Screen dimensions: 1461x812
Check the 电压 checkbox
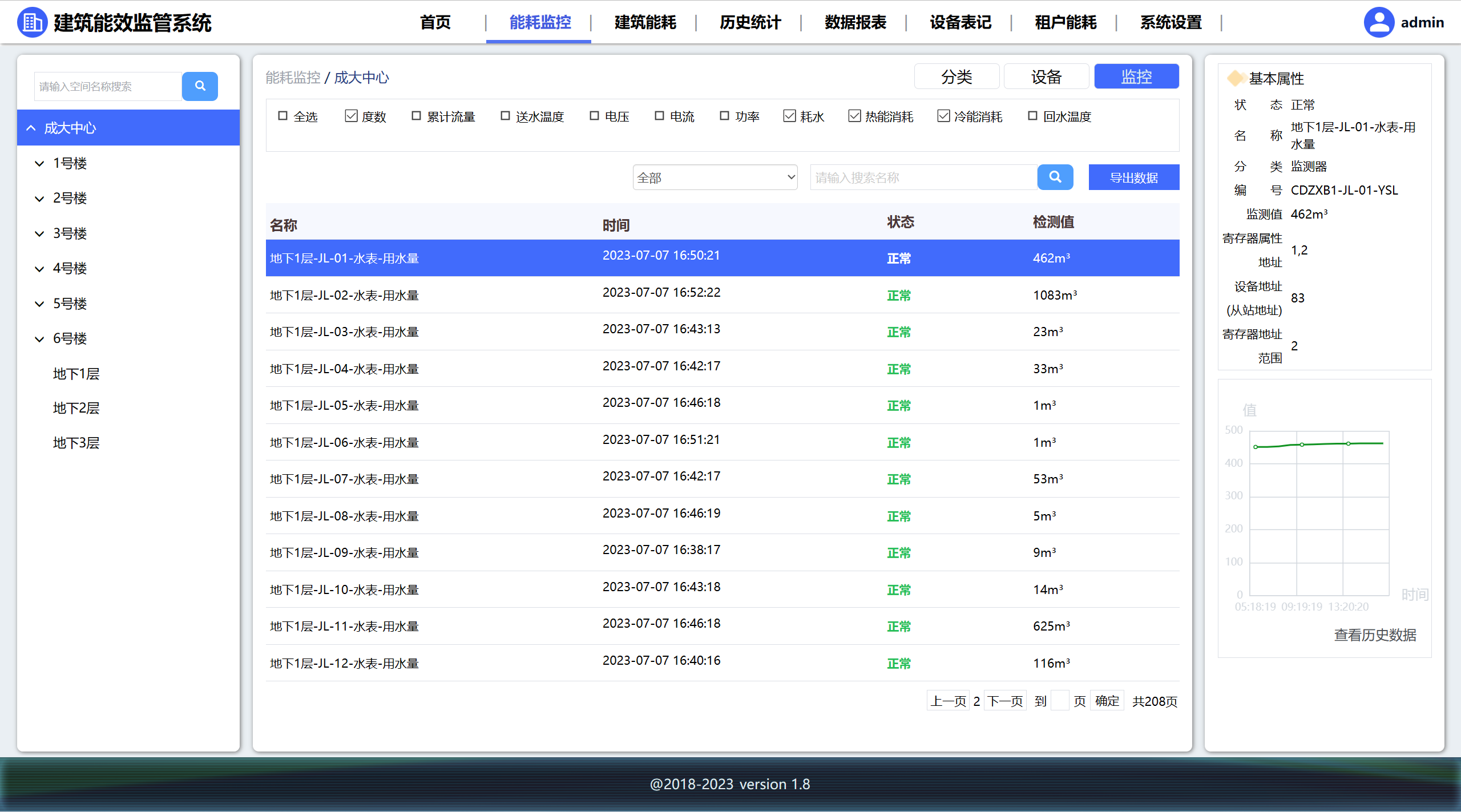(x=594, y=116)
